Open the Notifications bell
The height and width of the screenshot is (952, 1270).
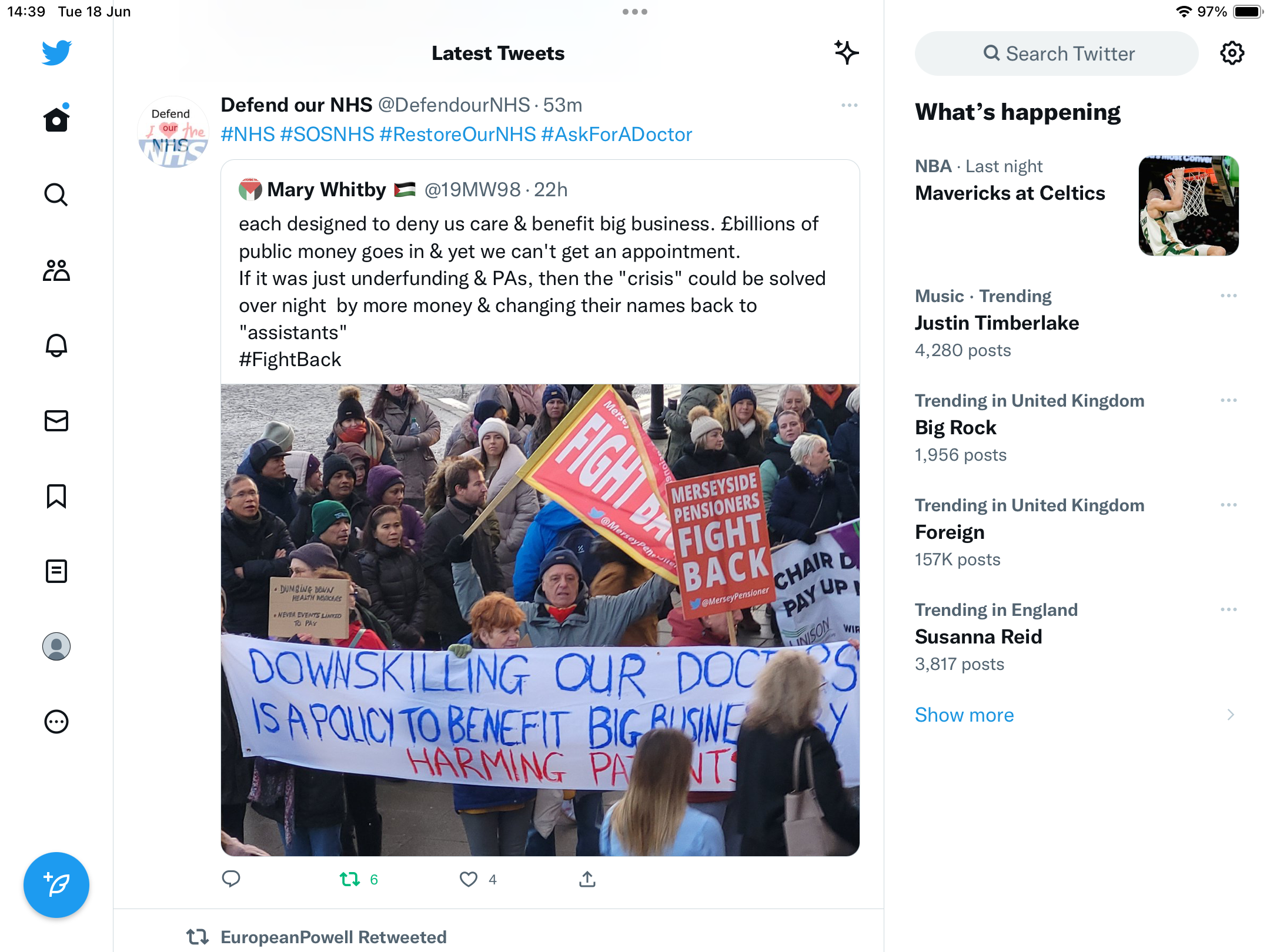56,346
